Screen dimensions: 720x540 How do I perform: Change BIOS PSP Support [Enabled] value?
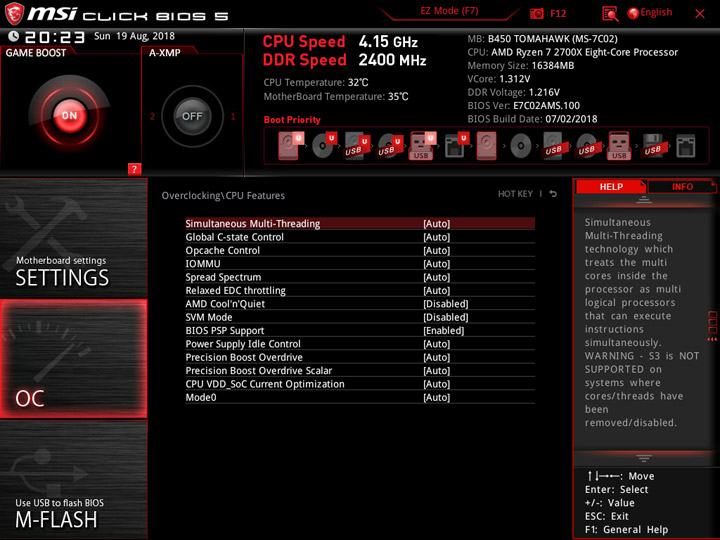pyautogui.click(x=444, y=330)
